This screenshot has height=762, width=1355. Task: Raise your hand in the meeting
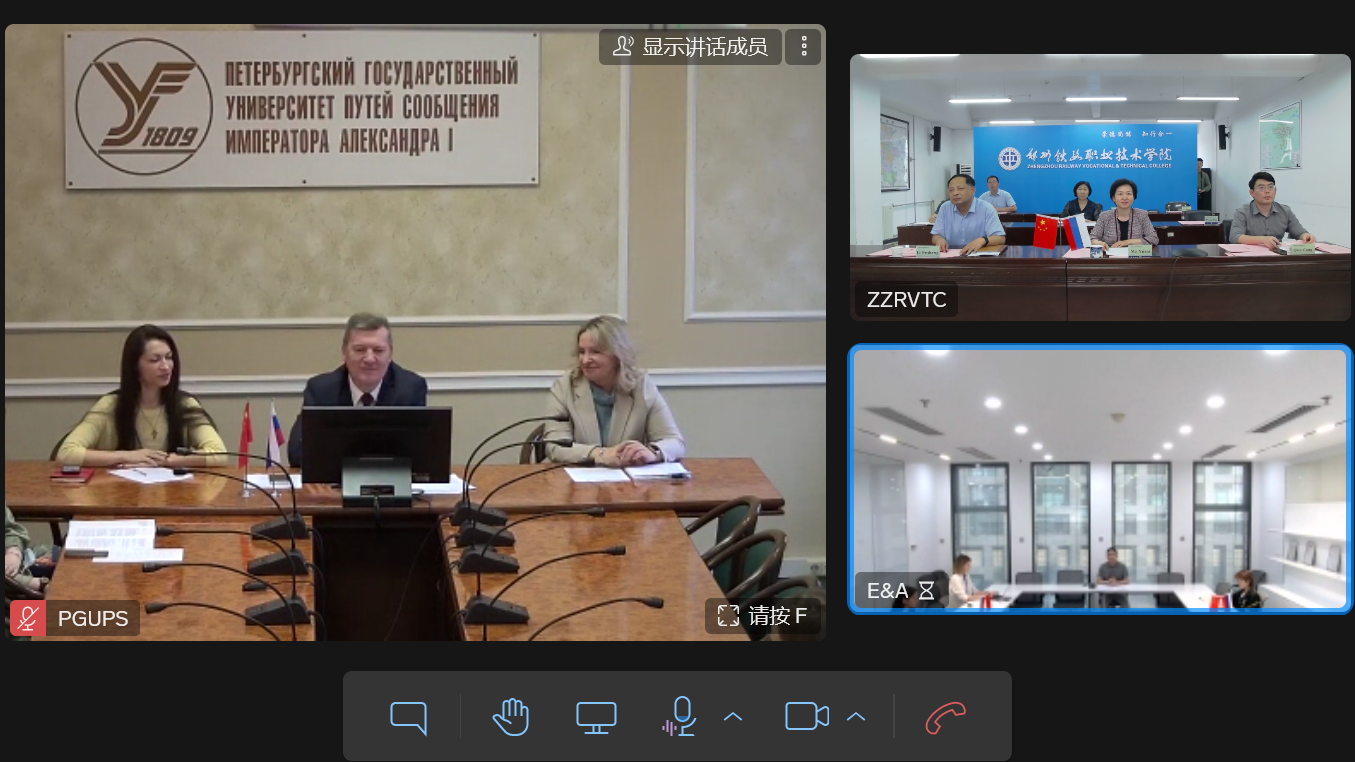(510, 717)
